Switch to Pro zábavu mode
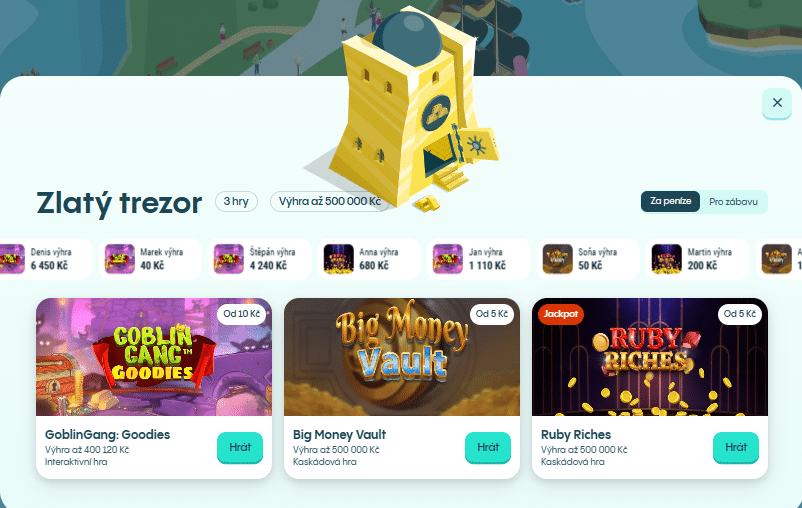This screenshot has height=508, width=802. 733,202
